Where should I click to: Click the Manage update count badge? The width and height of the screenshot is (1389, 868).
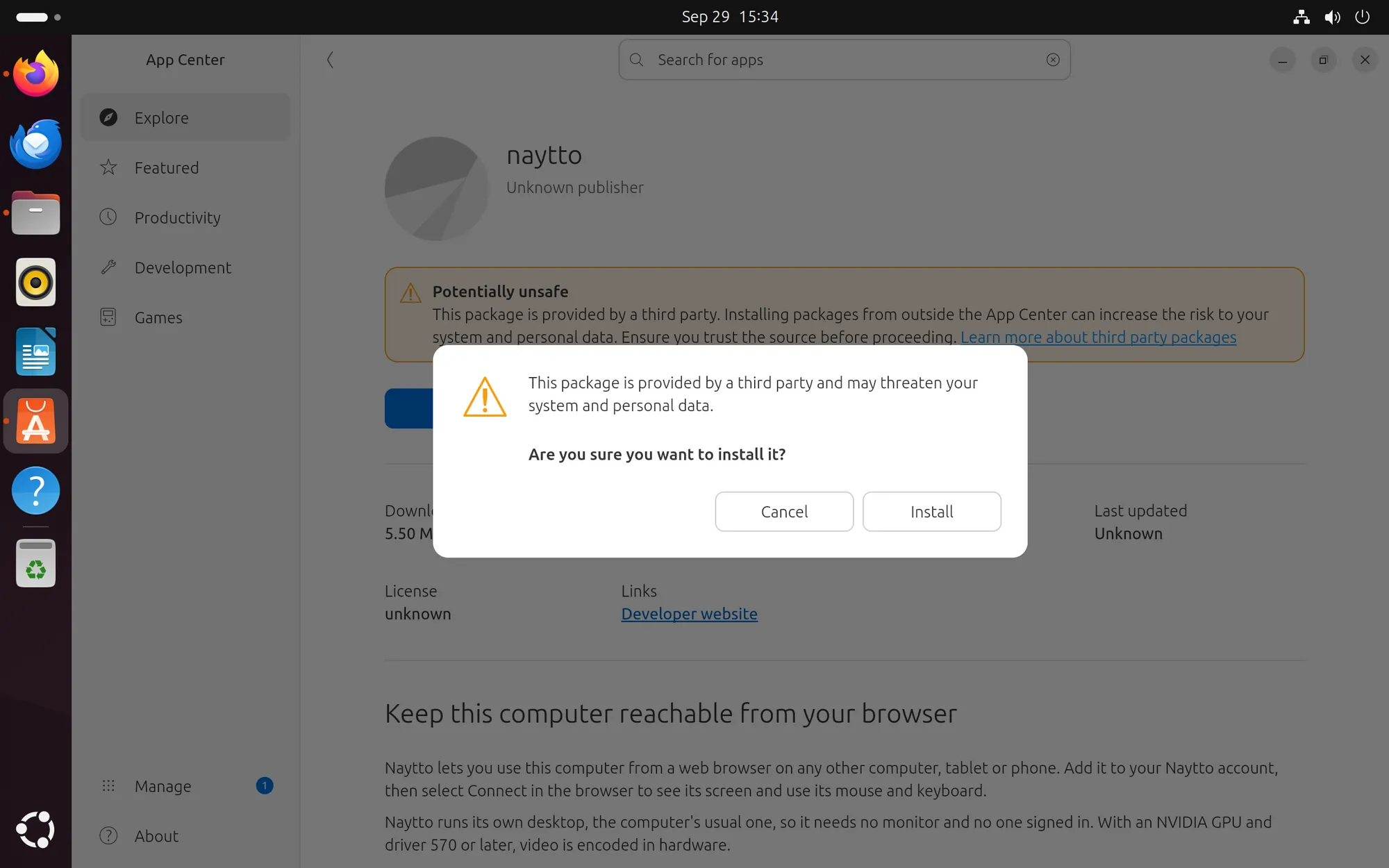click(x=265, y=786)
